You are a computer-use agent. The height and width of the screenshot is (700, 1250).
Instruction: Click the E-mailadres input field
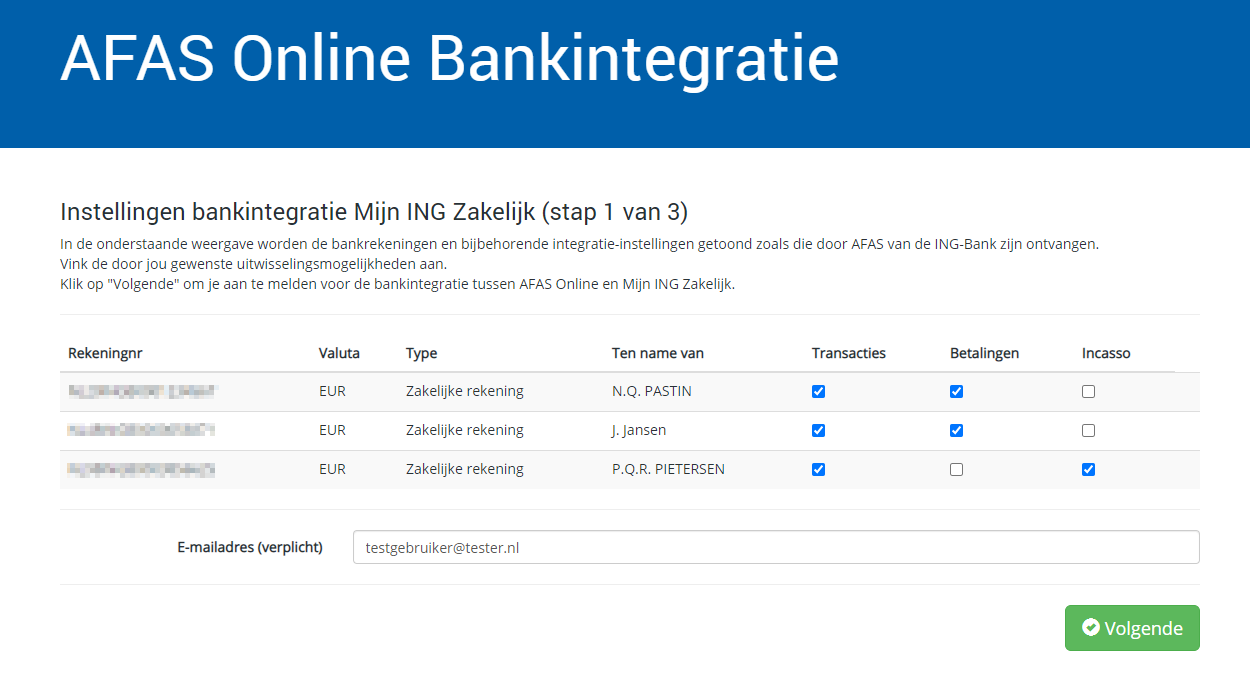pyautogui.click(x=776, y=547)
